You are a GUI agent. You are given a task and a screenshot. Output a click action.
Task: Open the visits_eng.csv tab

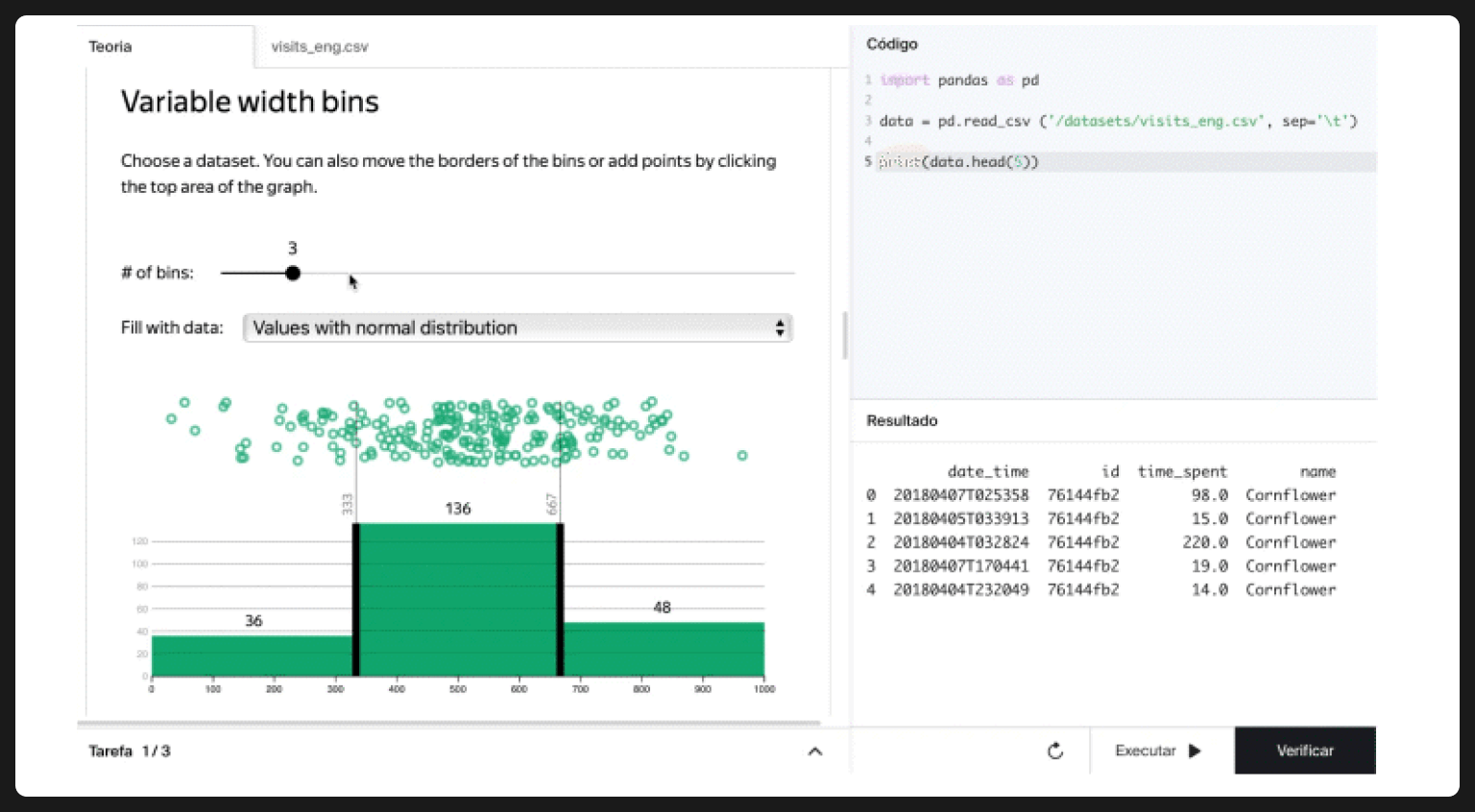319,47
